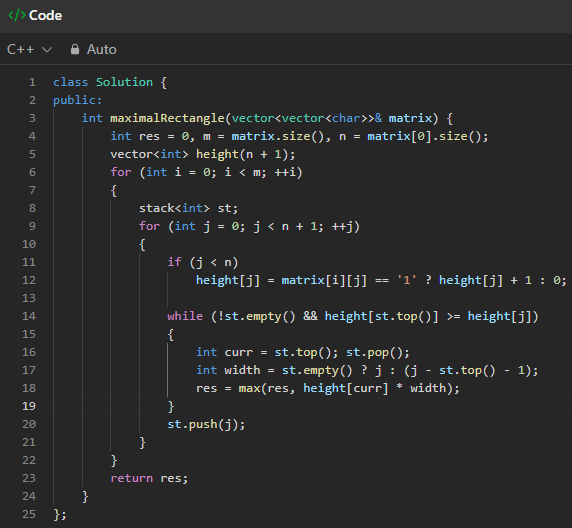Click line number 1 in gutter
The height and width of the screenshot is (528, 572).
click(32, 82)
